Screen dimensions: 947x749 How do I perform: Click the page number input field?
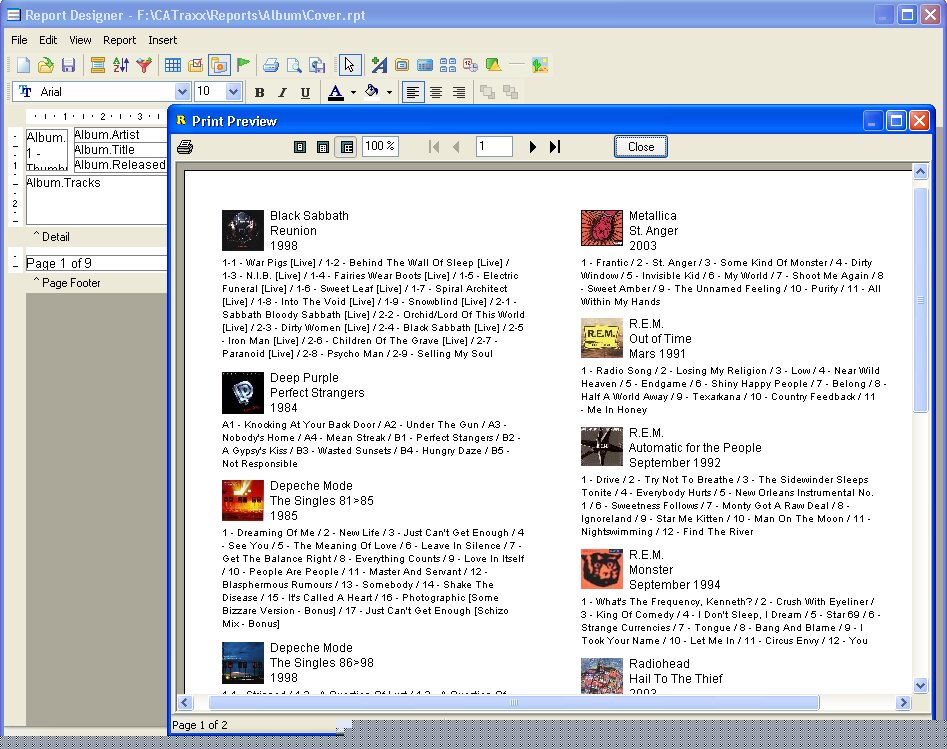click(x=494, y=146)
